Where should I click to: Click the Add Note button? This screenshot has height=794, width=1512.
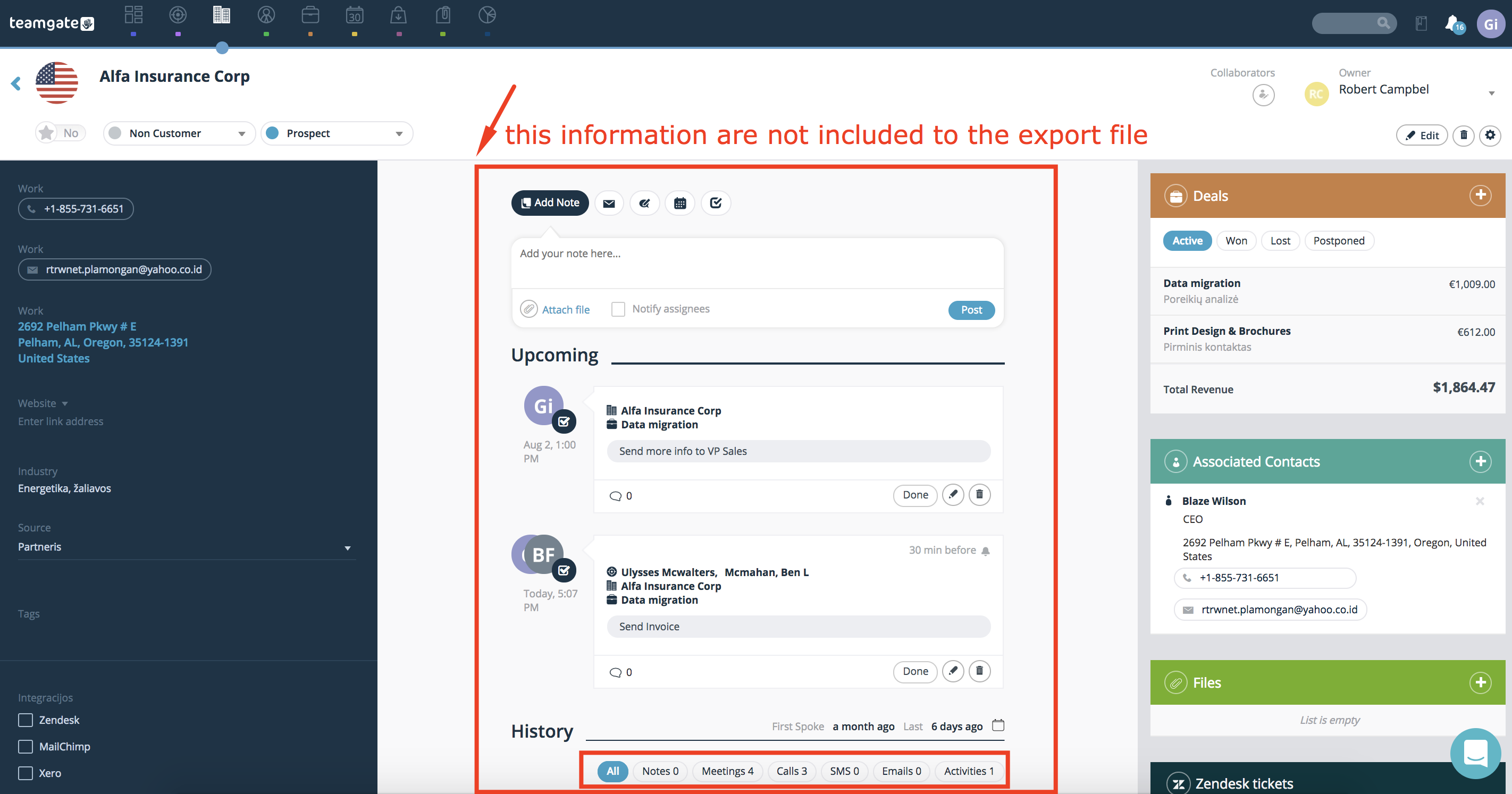point(550,202)
